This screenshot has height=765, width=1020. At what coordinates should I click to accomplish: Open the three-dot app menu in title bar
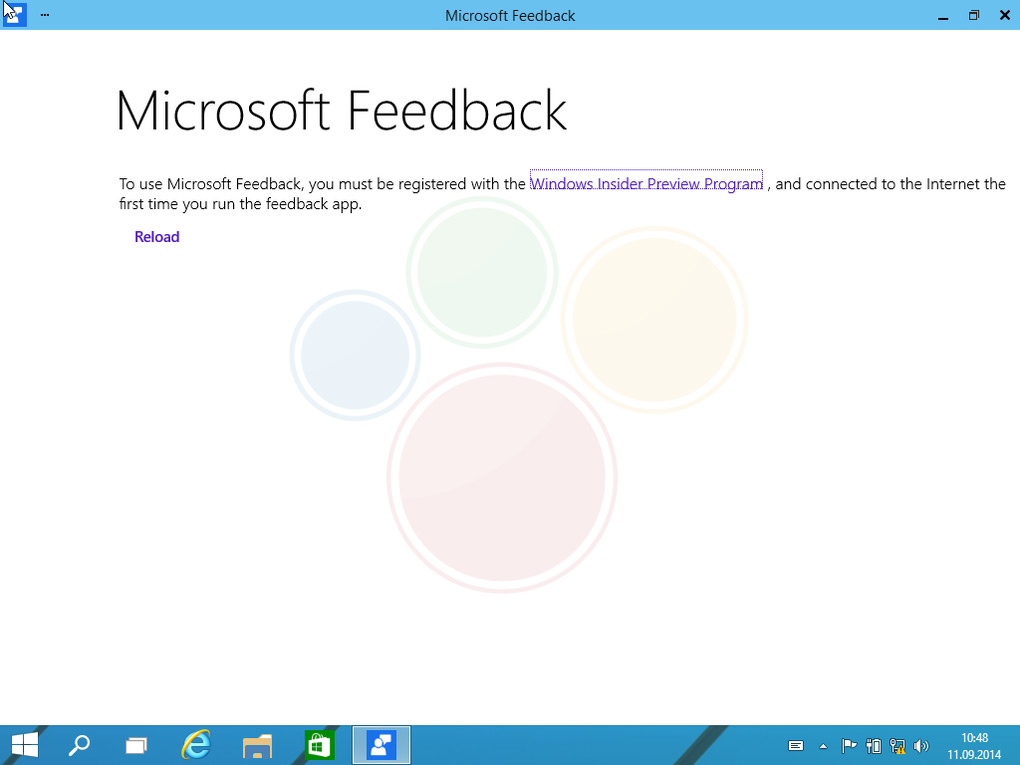click(x=45, y=15)
